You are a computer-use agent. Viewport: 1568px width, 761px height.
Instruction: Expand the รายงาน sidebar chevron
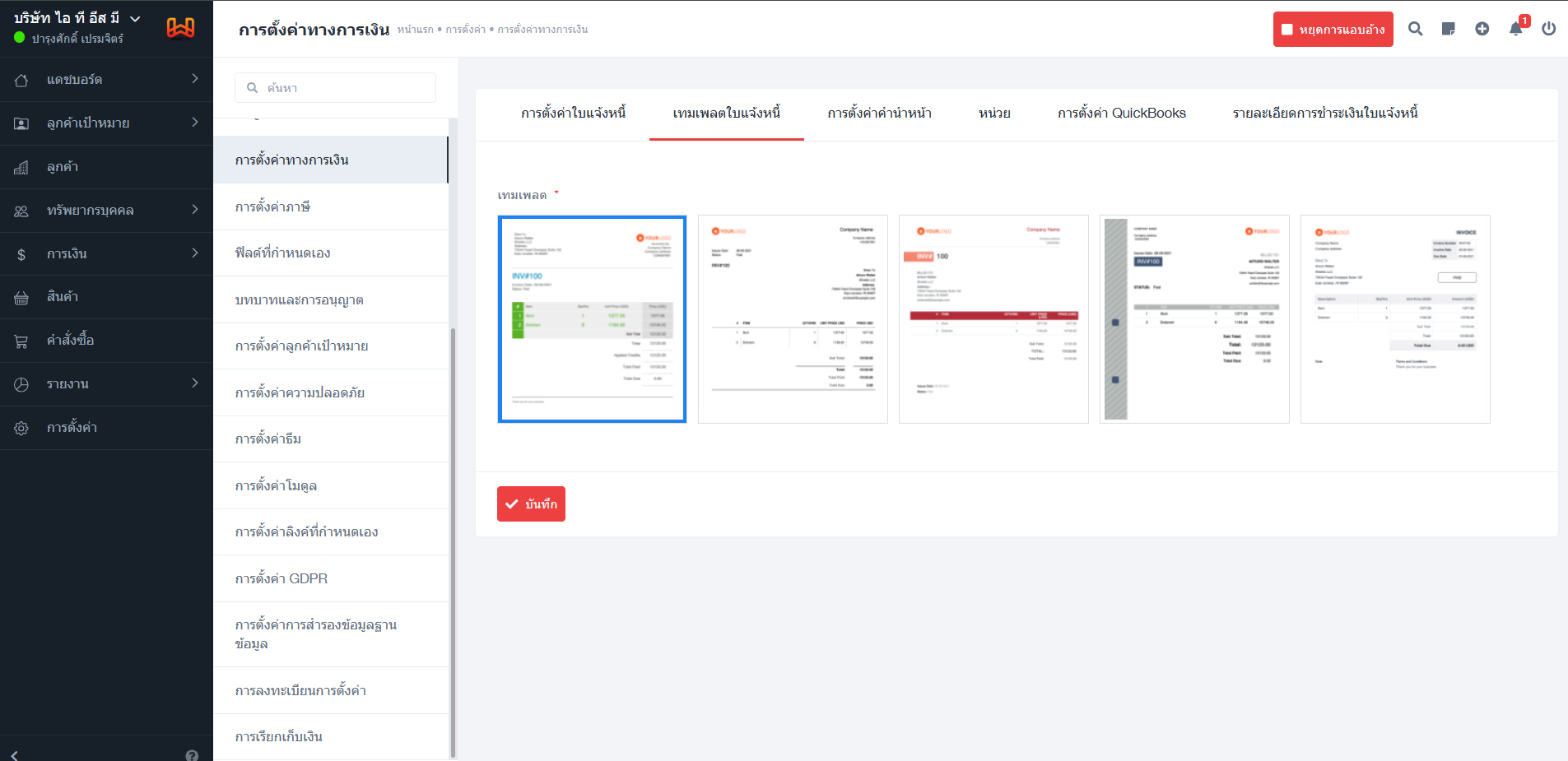click(195, 383)
